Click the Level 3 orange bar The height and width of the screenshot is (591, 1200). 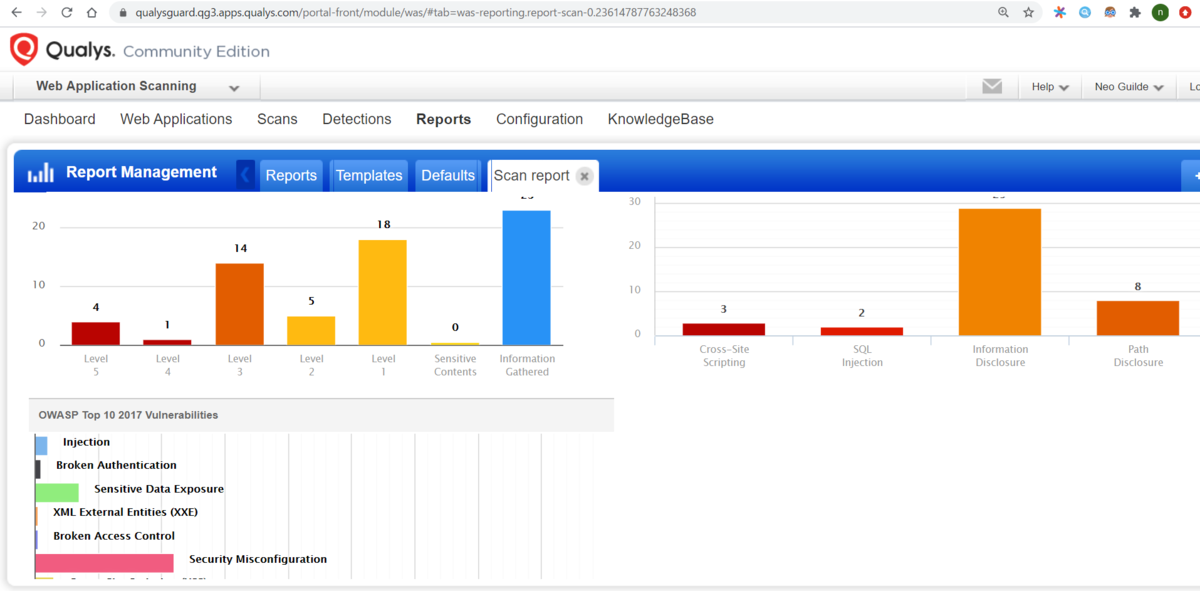239,304
